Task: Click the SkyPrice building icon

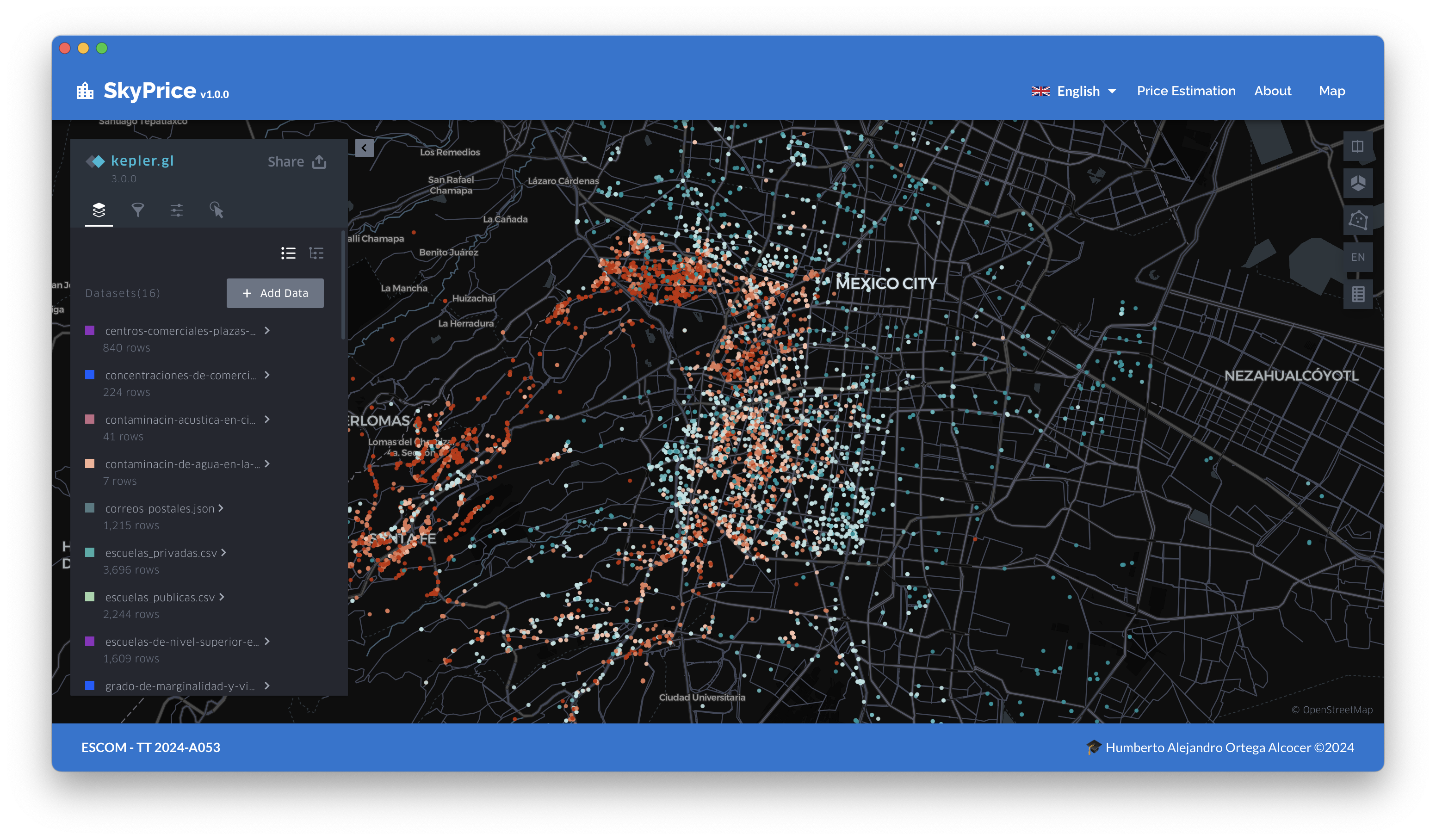Action: tap(85, 90)
